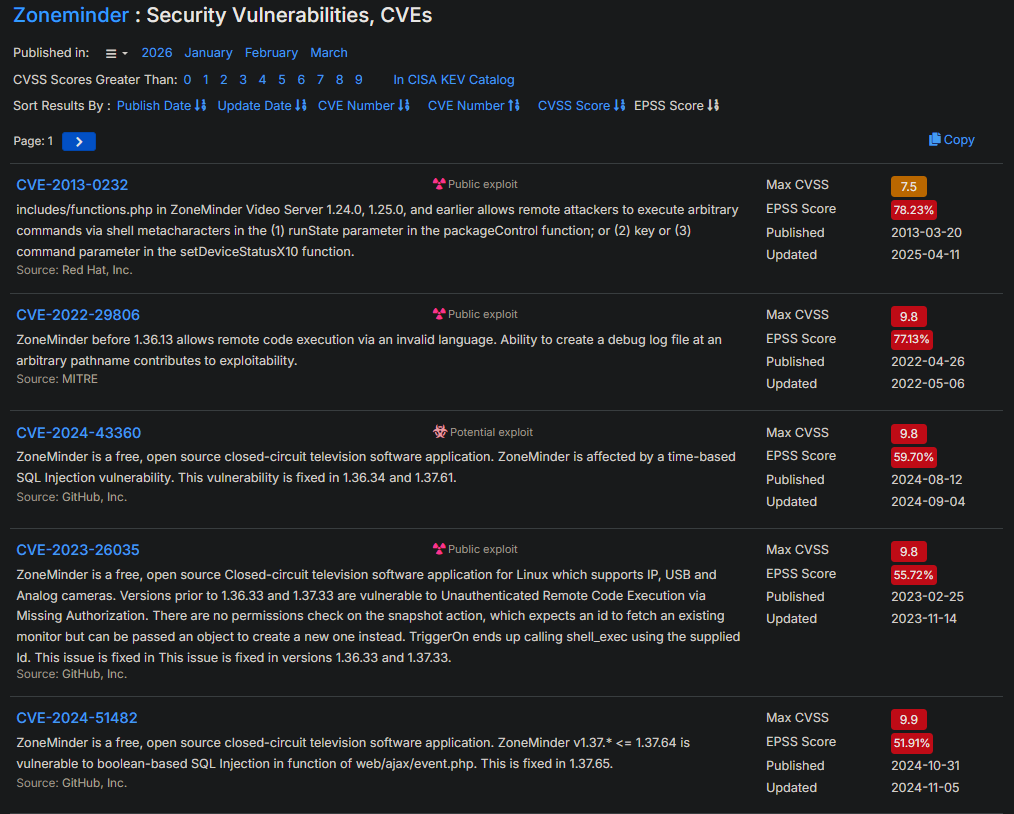Click the 55.72% EPSS score badge
This screenshot has height=814, width=1014.
[913, 575]
